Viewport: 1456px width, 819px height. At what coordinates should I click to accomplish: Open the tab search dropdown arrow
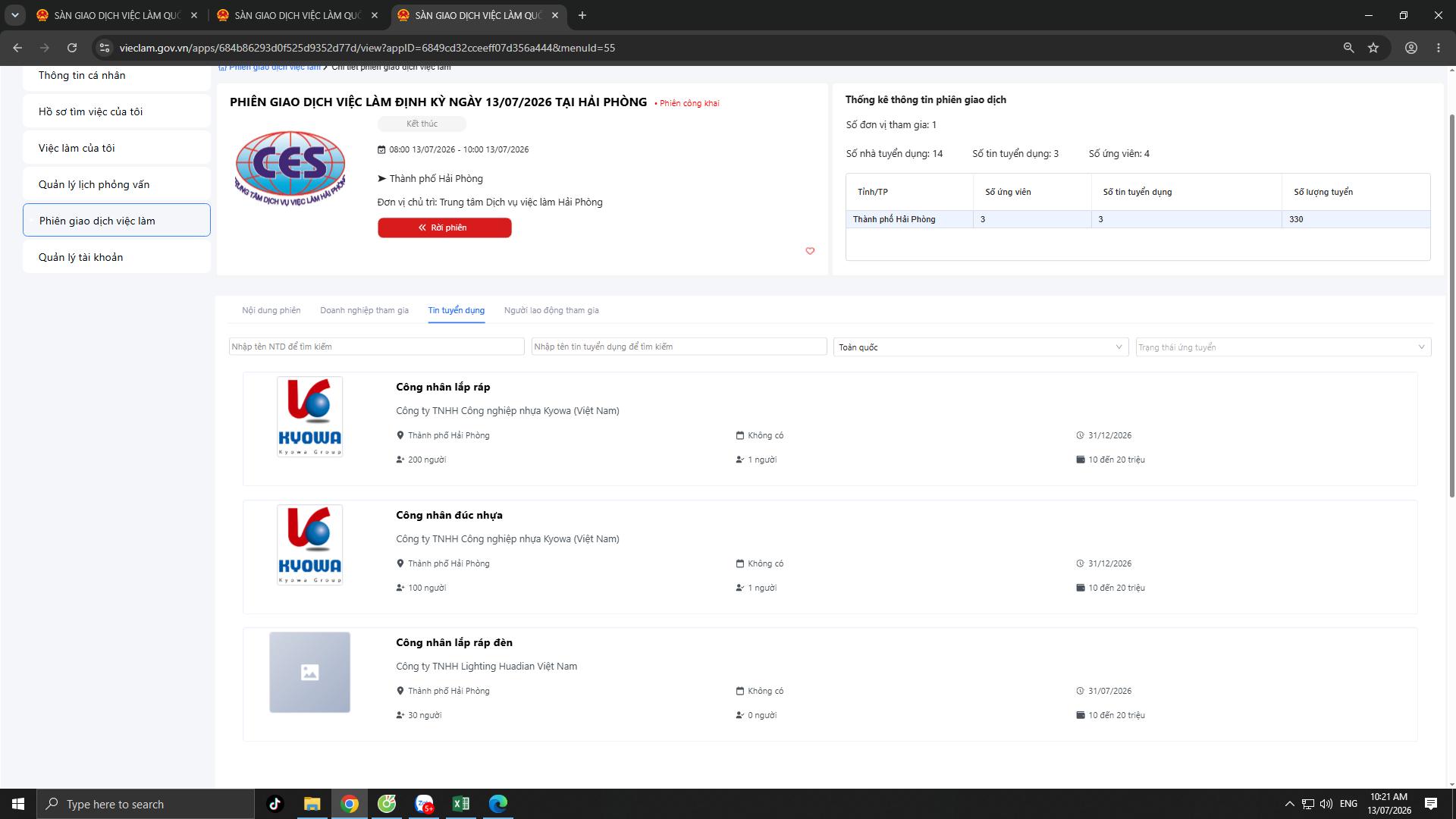(14, 15)
